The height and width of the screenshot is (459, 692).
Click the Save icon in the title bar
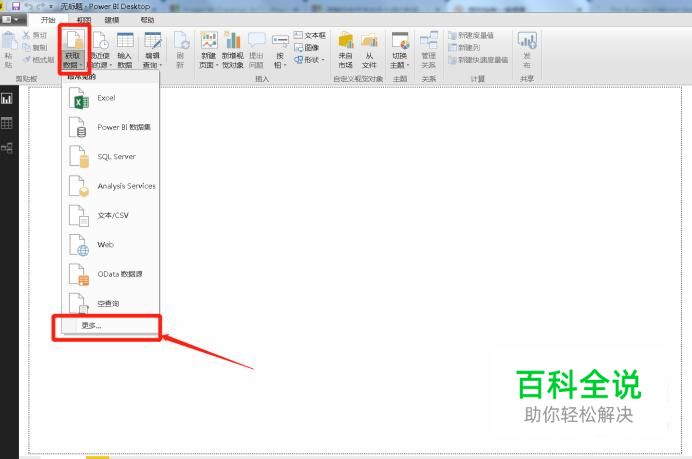(16, 6)
